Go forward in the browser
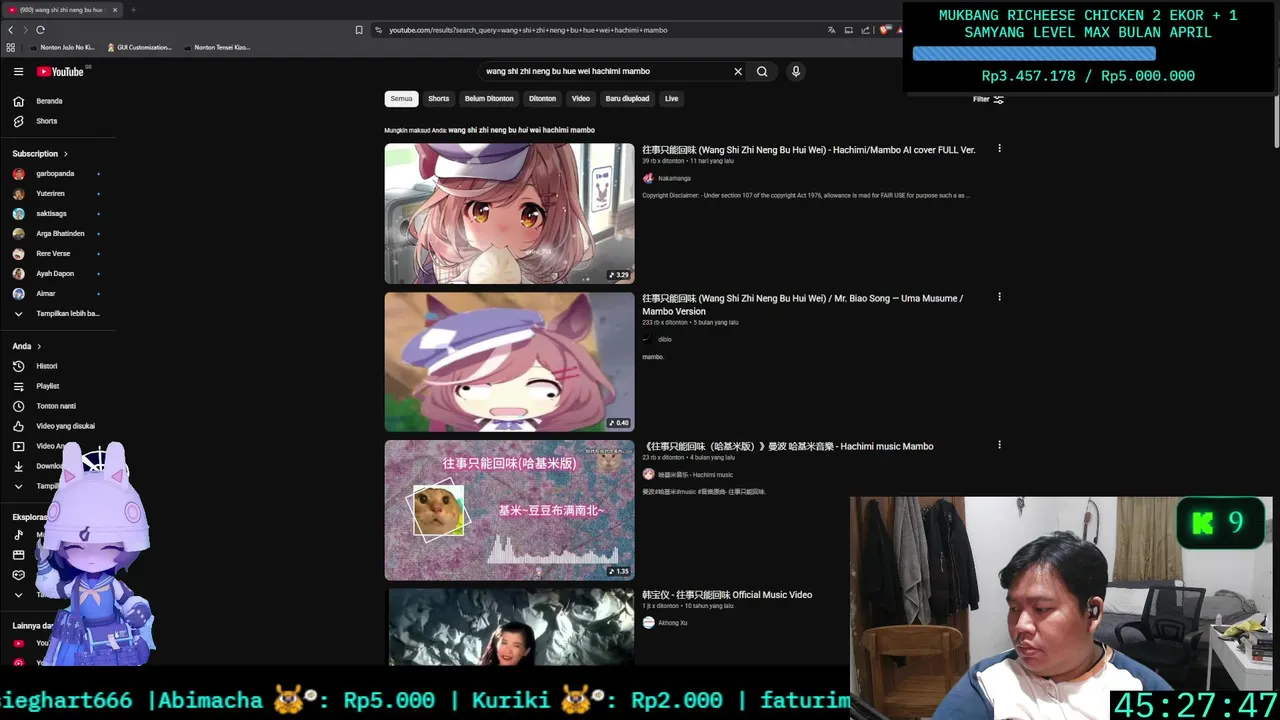The height and width of the screenshot is (720, 1280). pos(25,30)
